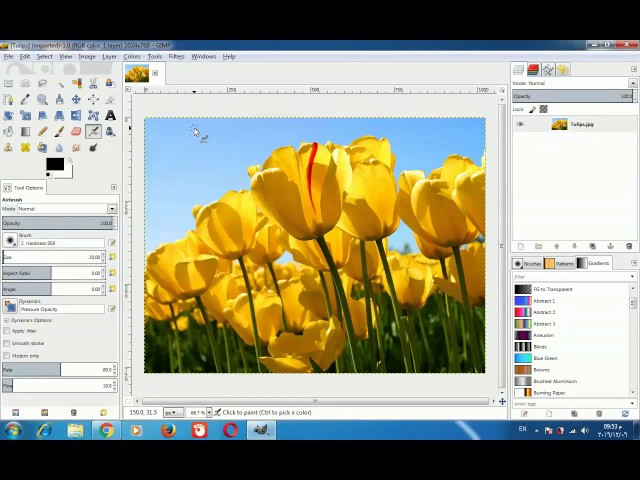Select the Free Select lasso tool

click(42, 84)
